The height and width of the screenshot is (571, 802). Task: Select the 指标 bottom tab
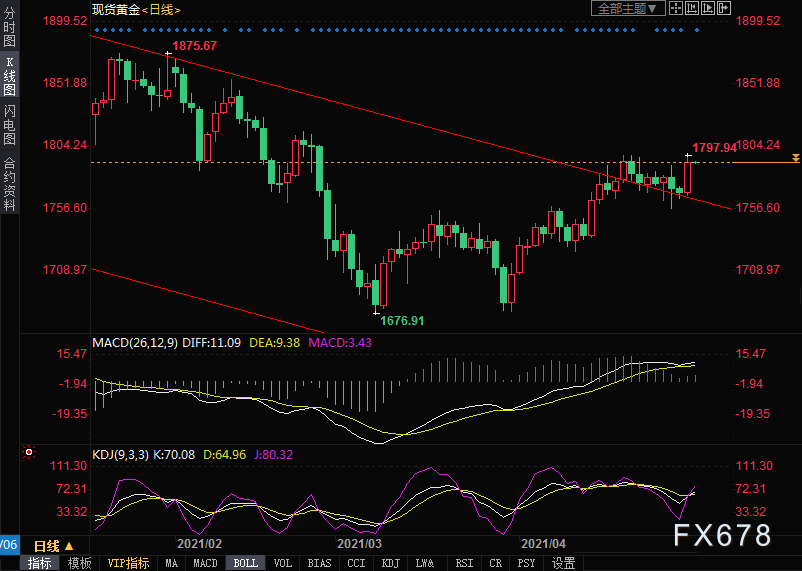[x=39, y=563]
